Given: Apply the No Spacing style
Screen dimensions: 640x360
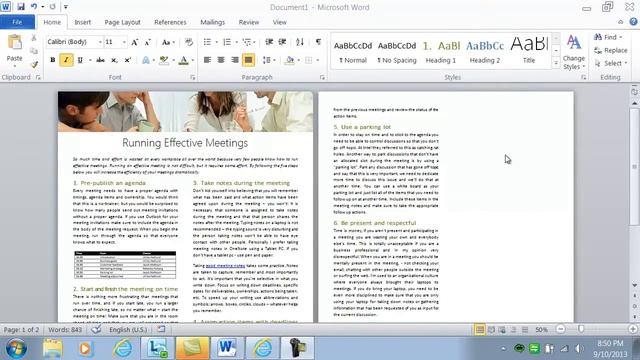Looking at the screenshot, I should (x=397, y=52).
